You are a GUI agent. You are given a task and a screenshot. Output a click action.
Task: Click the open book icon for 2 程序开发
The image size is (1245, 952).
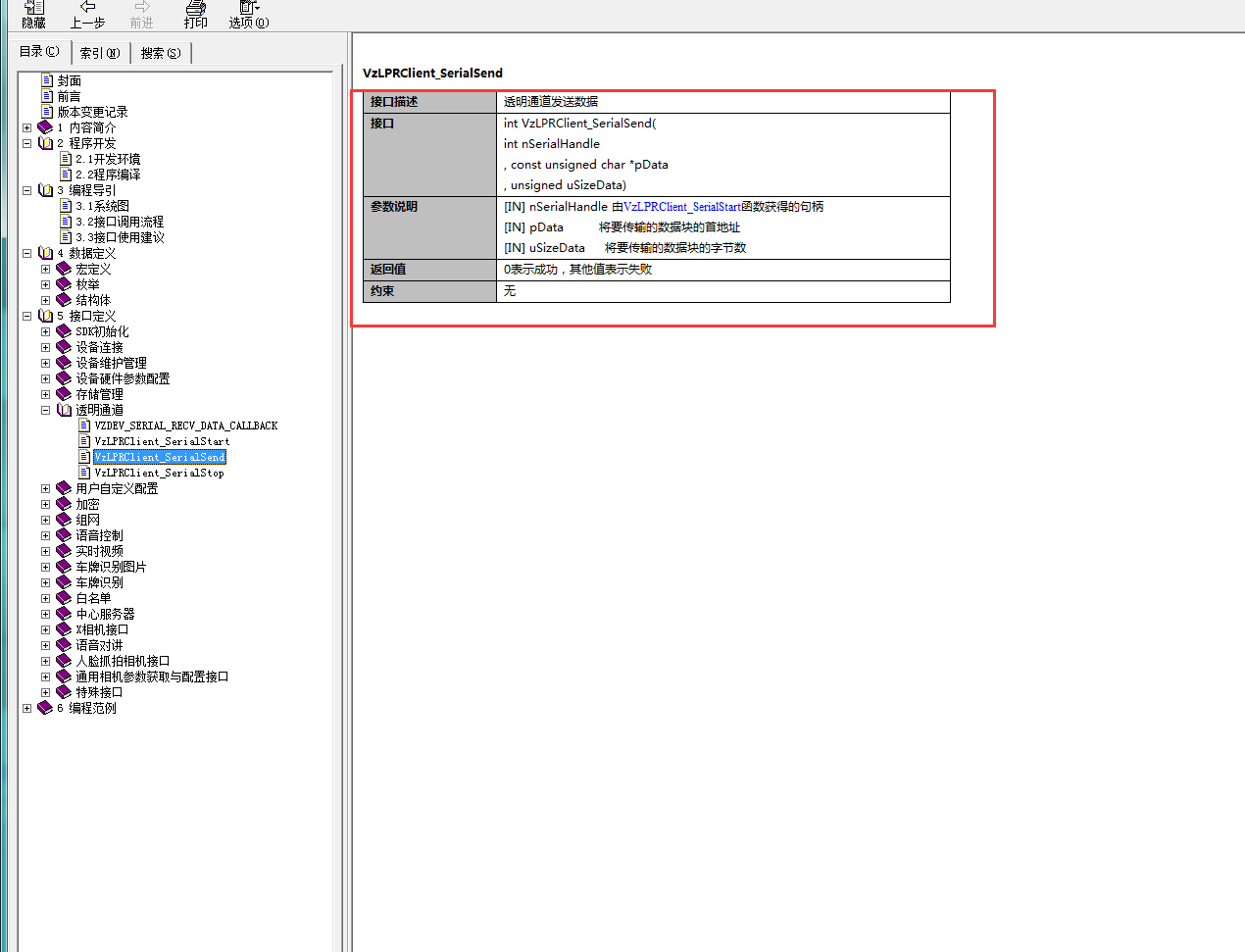[x=45, y=143]
